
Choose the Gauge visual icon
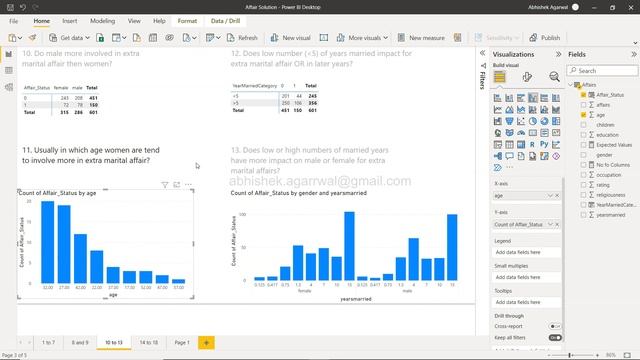point(521,133)
